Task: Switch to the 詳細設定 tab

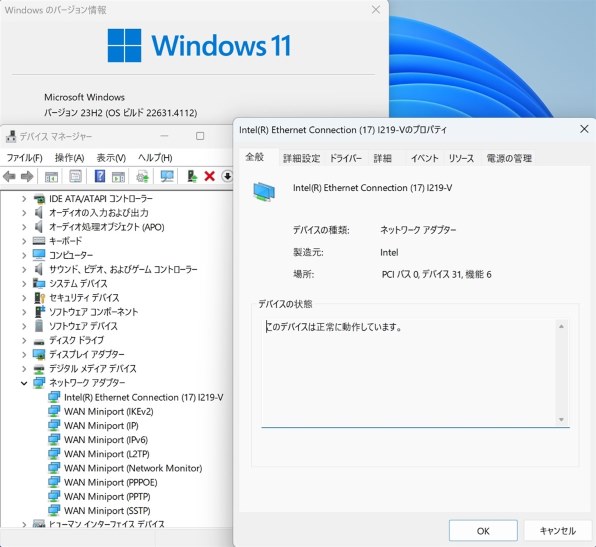Action: point(301,159)
